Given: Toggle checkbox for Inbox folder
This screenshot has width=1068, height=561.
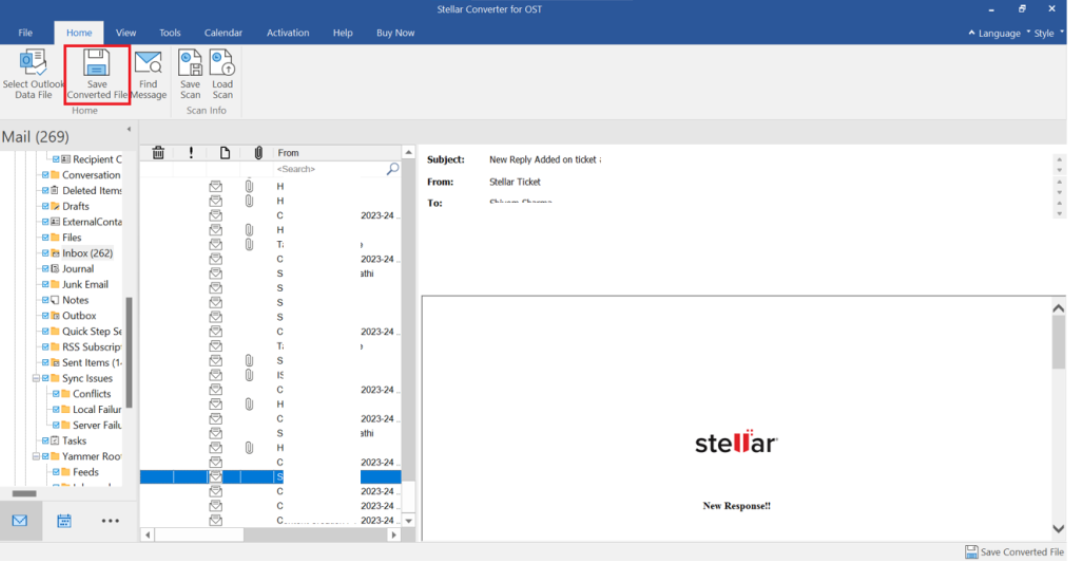Looking at the screenshot, I should [46, 253].
